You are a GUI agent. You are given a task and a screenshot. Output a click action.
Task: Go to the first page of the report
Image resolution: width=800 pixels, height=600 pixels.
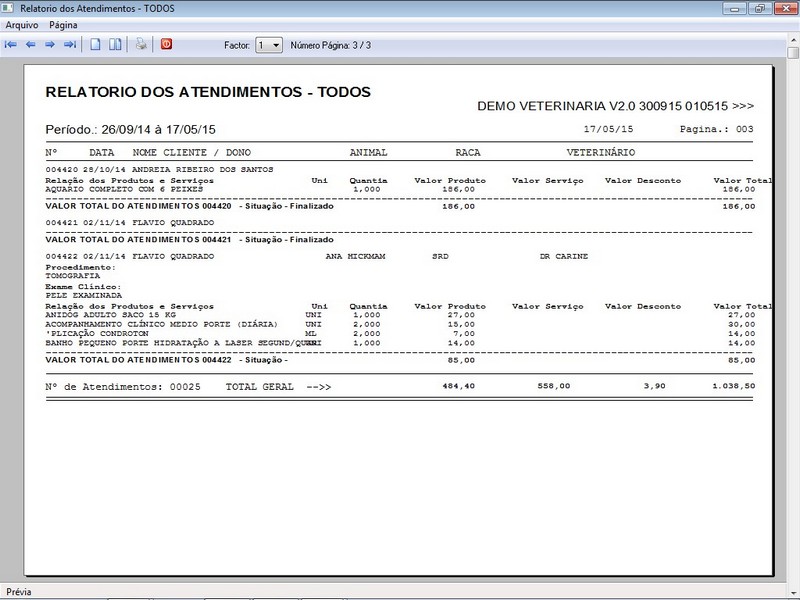click(x=11, y=45)
